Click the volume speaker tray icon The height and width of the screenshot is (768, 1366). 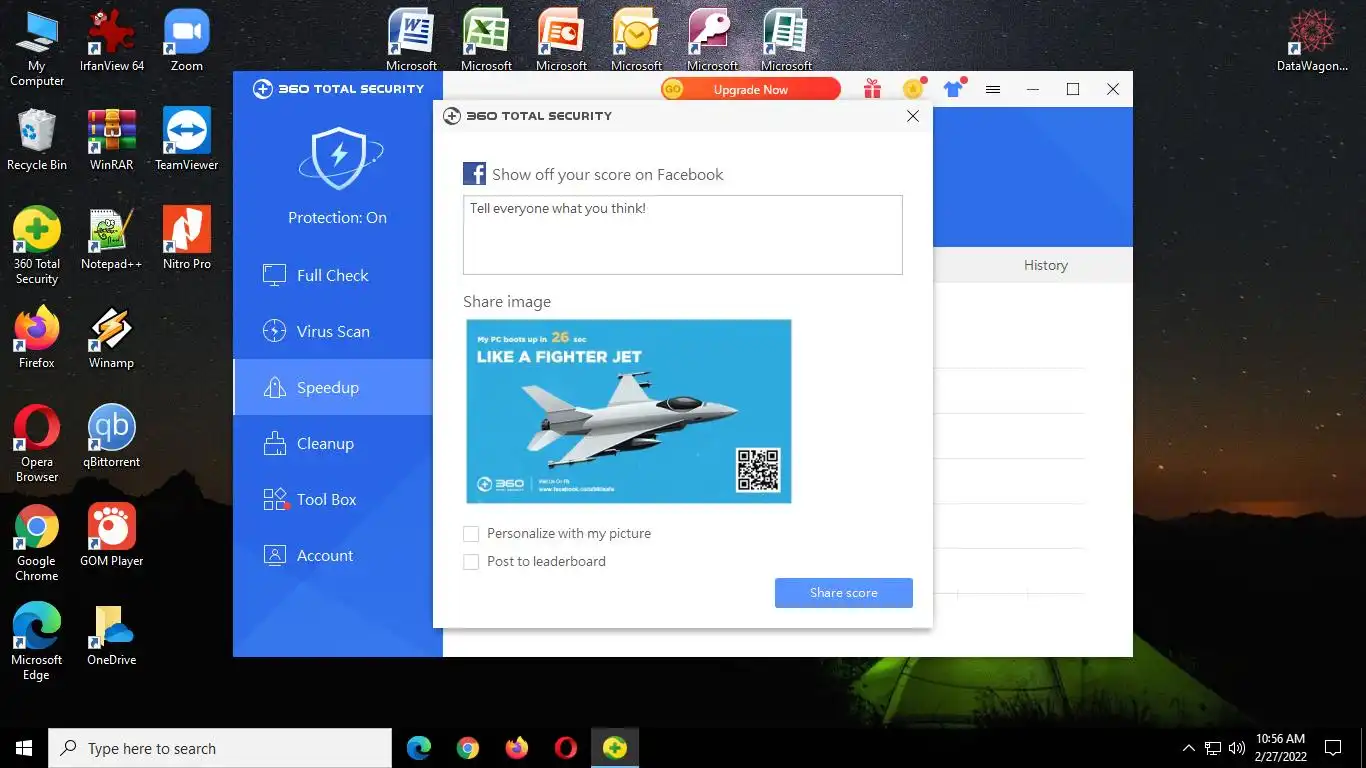(1236, 748)
